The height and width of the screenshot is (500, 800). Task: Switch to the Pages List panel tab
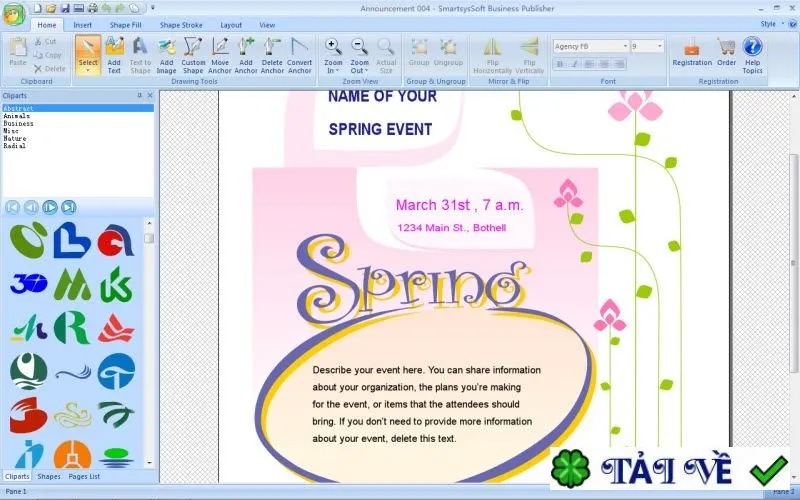click(x=84, y=477)
